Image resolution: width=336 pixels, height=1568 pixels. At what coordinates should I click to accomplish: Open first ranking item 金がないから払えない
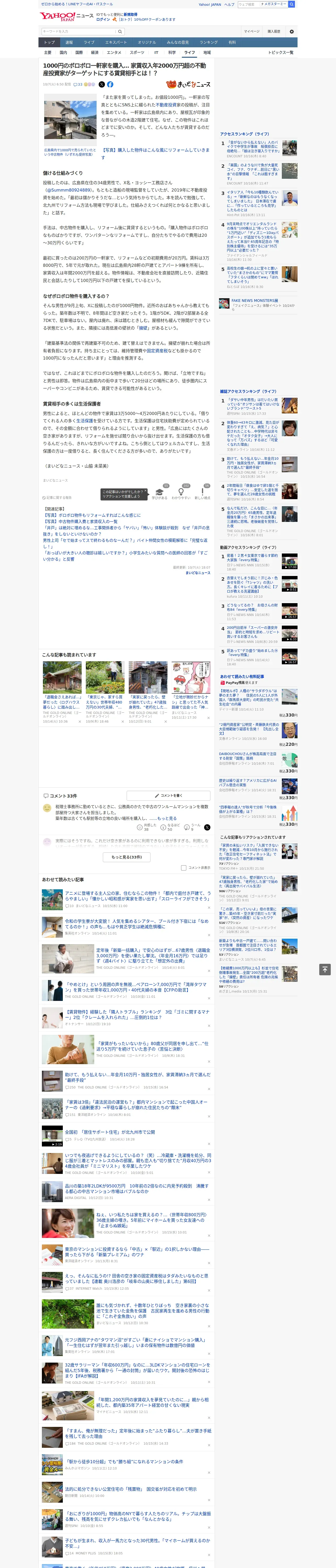tap(253, 147)
